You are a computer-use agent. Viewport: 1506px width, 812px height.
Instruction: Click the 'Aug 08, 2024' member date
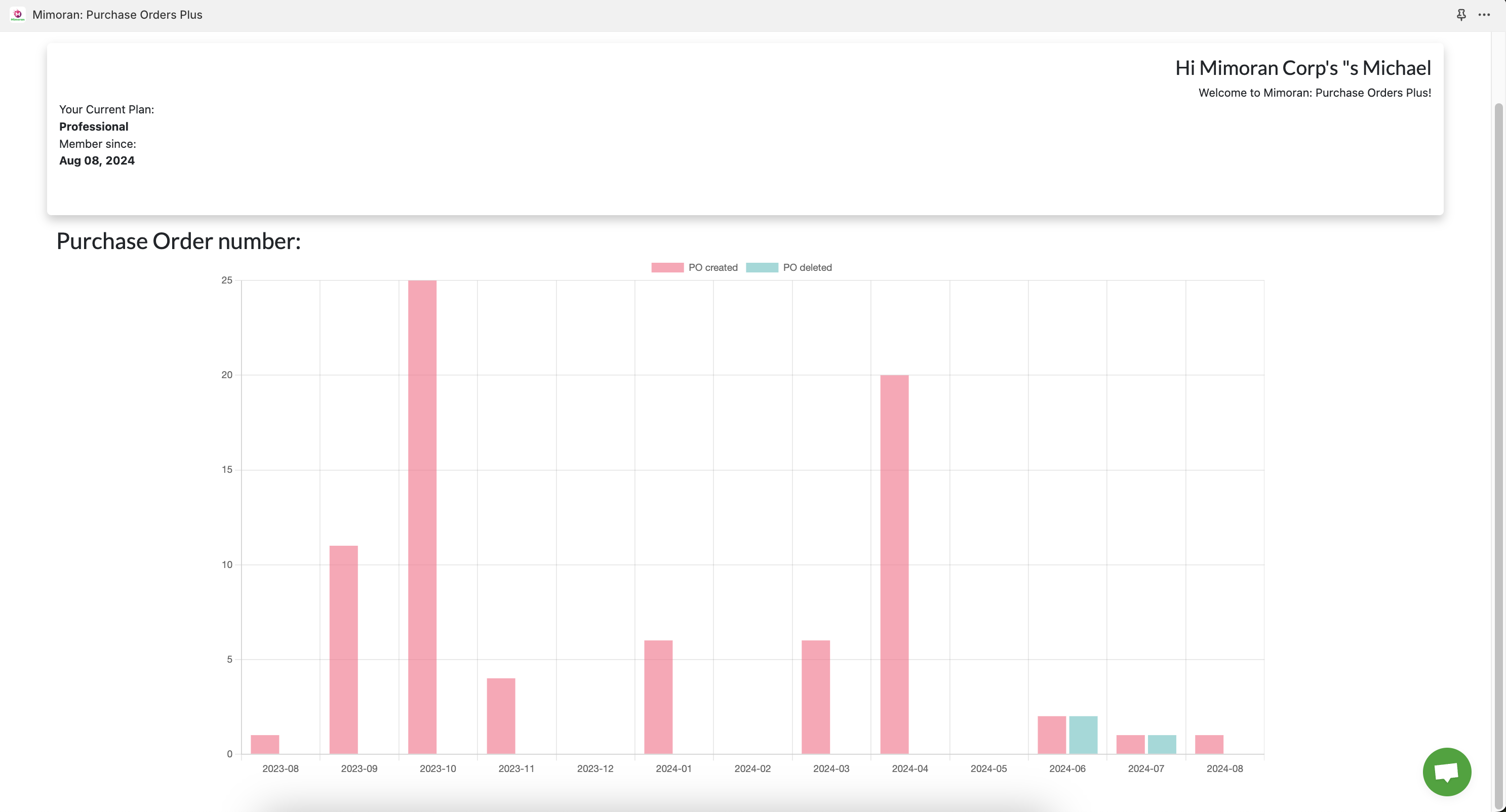97,160
